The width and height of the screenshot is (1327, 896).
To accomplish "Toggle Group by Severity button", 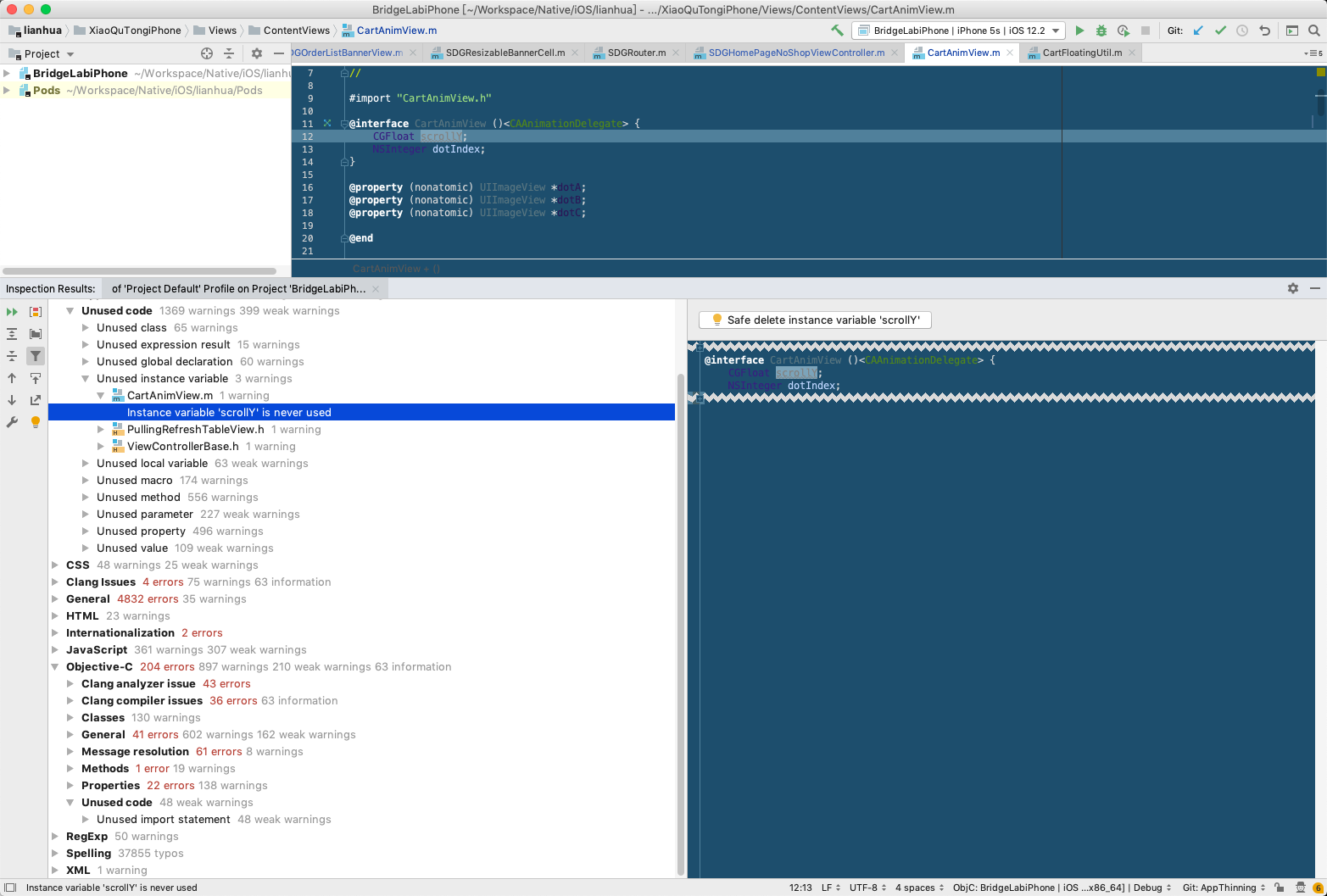I will click(36, 312).
